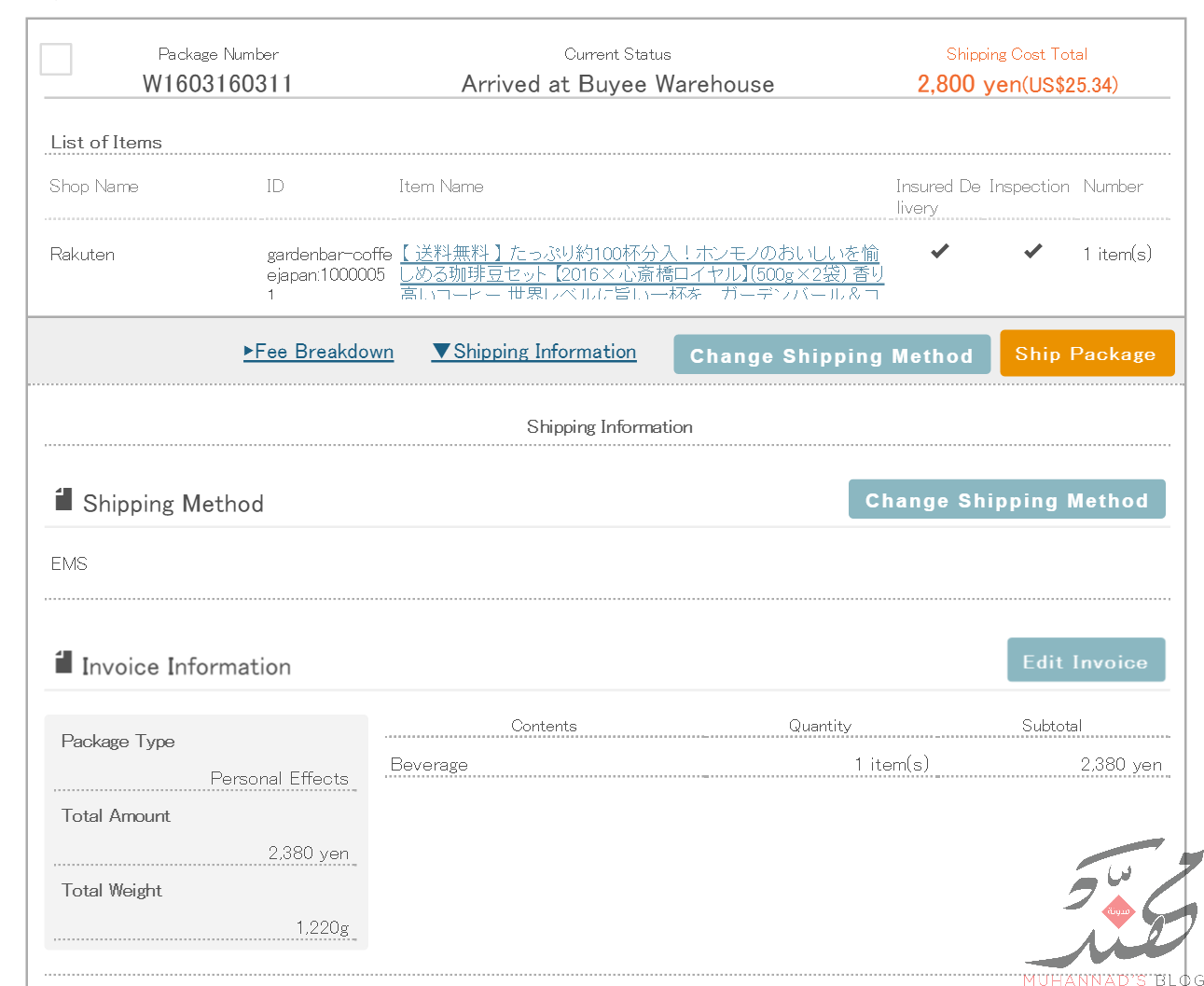Viewport: 1204px width, 986px height.
Task: Tick the package selection checkbox
Action: [56, 60]
